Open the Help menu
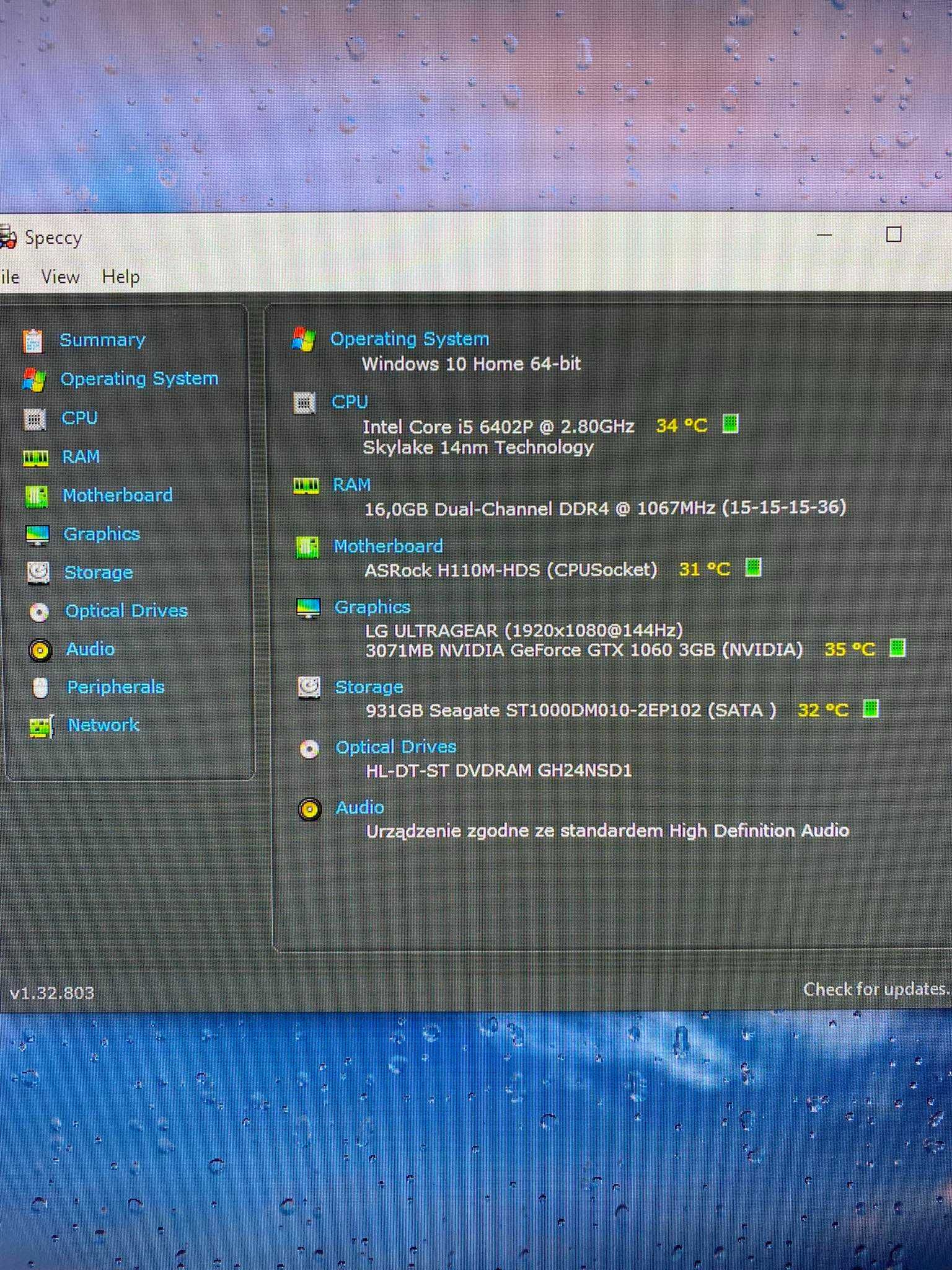The height and width of the screenshot is (1270, 952). coord(121,277)
